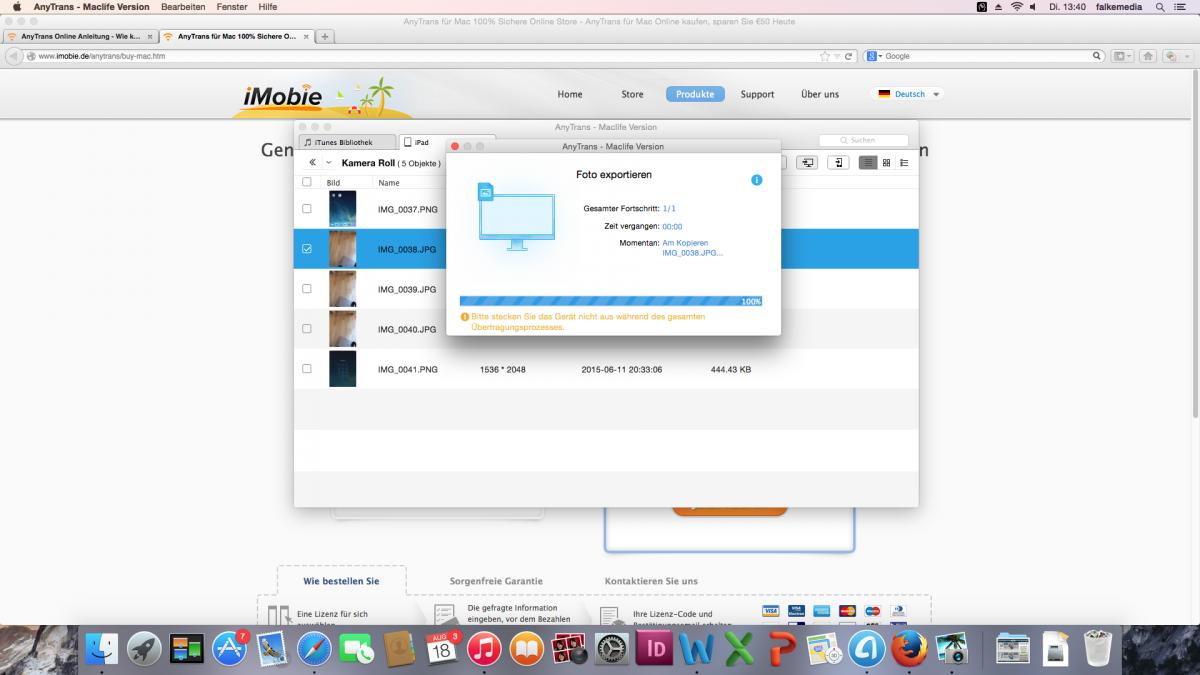Toggle the select-all checkbox in header
This screenshot has width=1200, height=675.
(307, 182)
